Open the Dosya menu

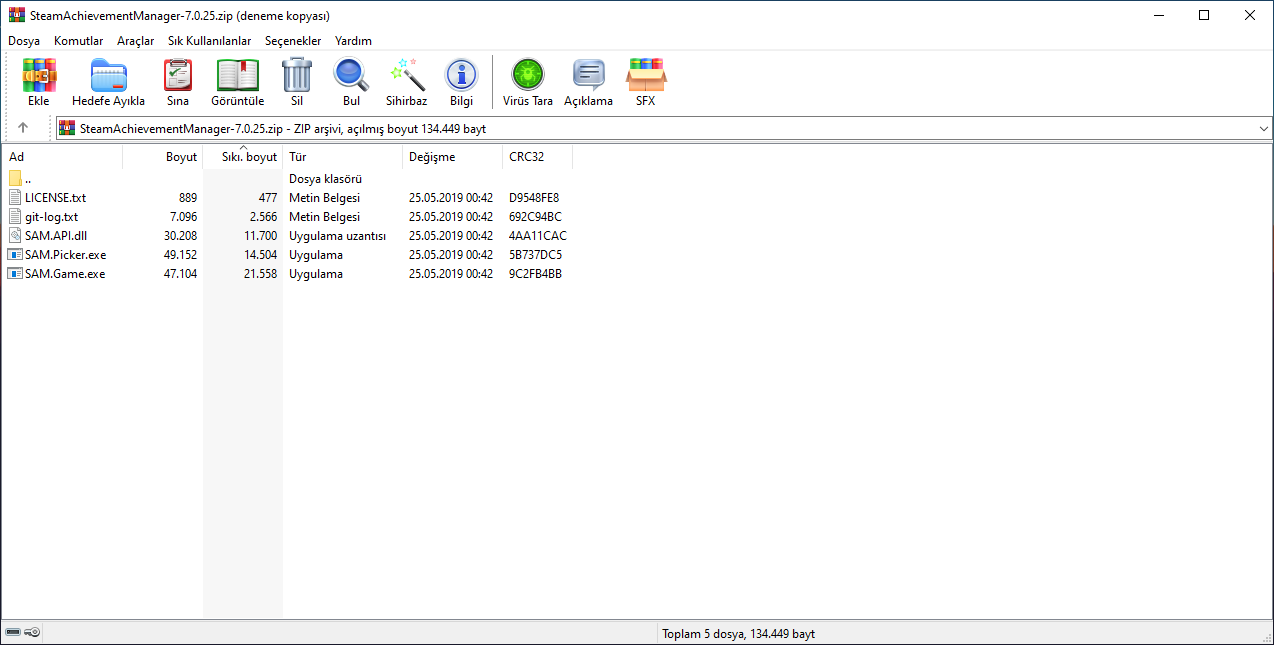point(24,41)
